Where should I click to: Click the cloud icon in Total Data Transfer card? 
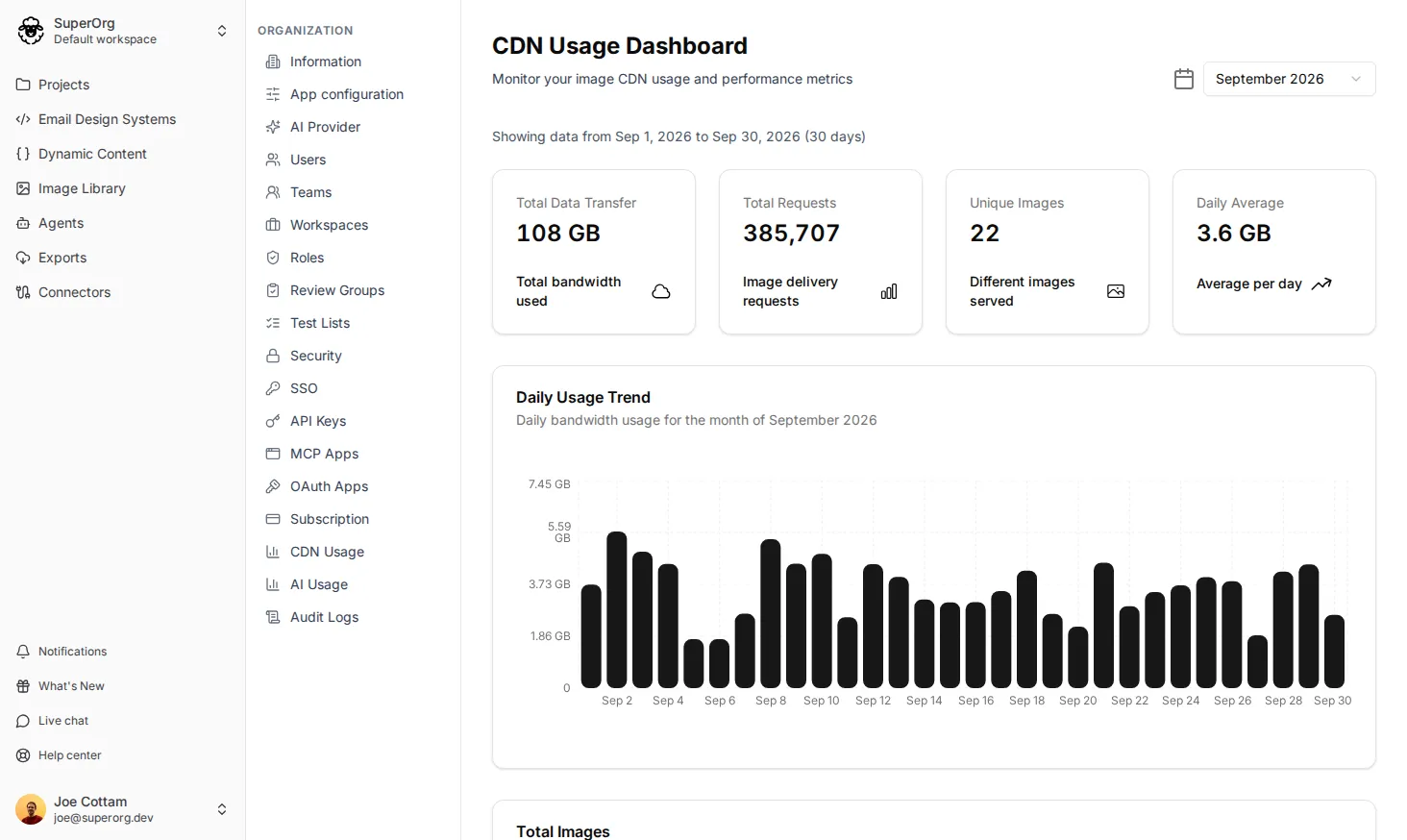point(661,291)
